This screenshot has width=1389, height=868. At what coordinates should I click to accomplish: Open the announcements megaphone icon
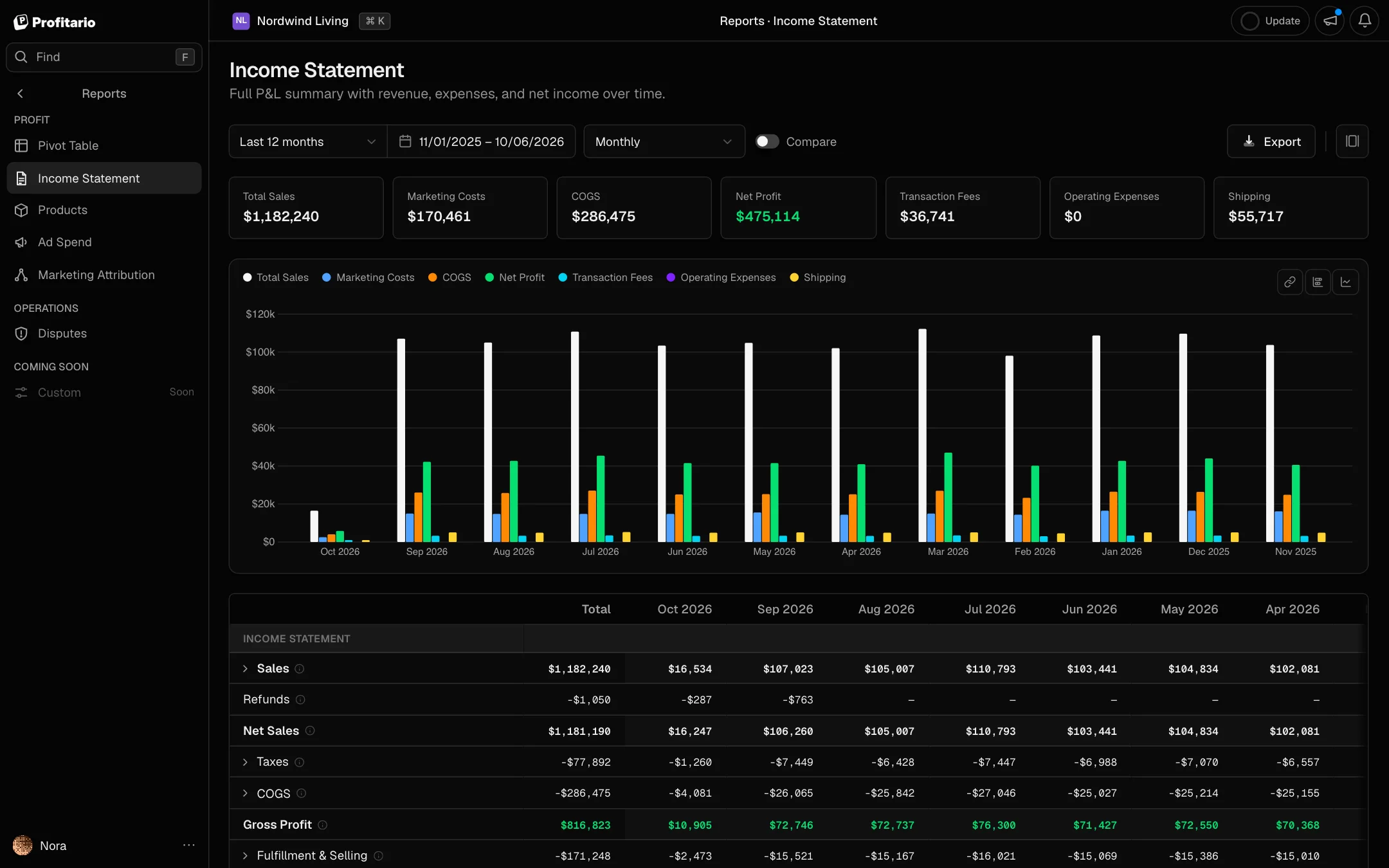[1330, 21]
